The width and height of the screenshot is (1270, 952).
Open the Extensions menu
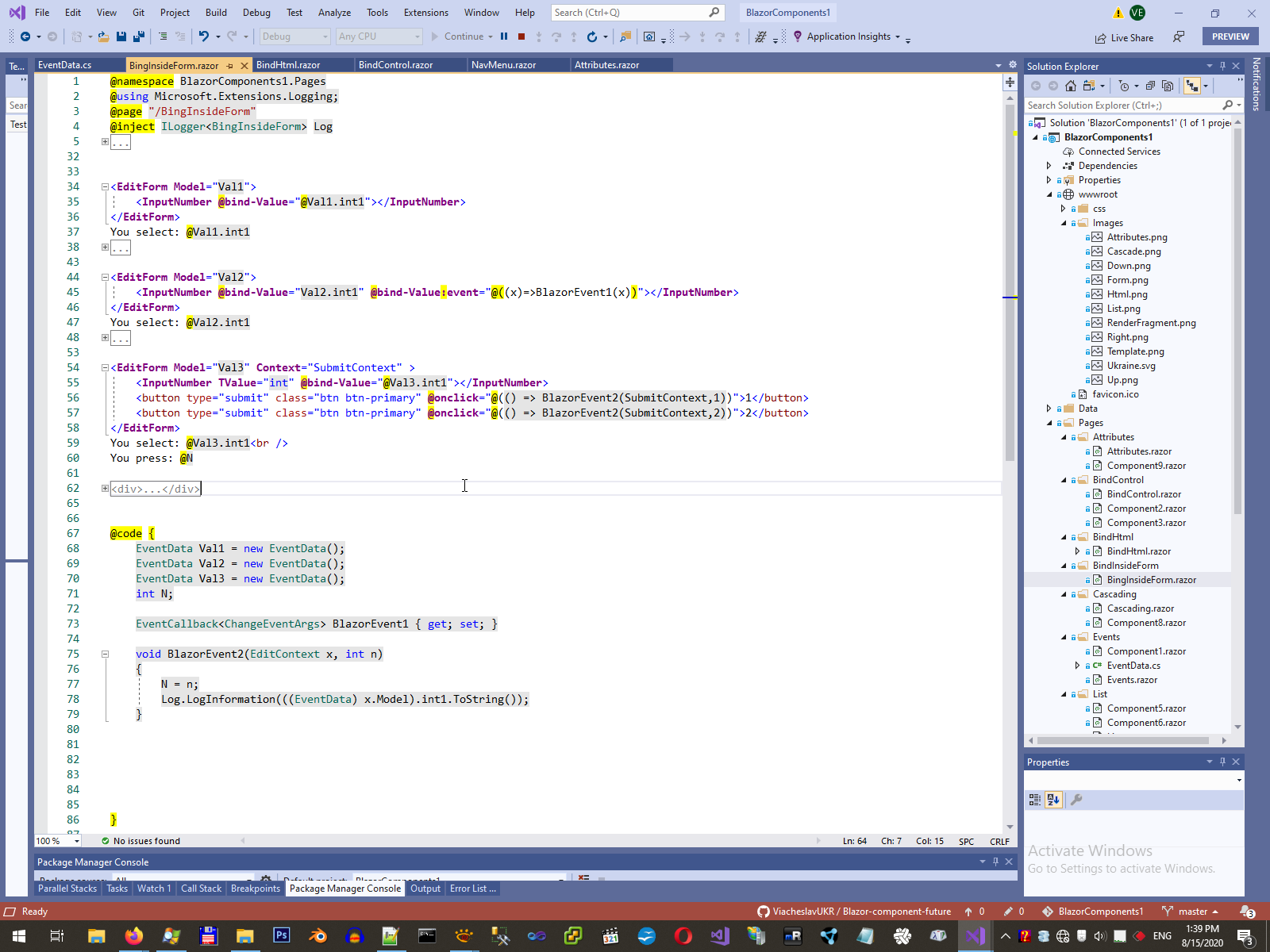pyautogui.click(x=426, y=13)
